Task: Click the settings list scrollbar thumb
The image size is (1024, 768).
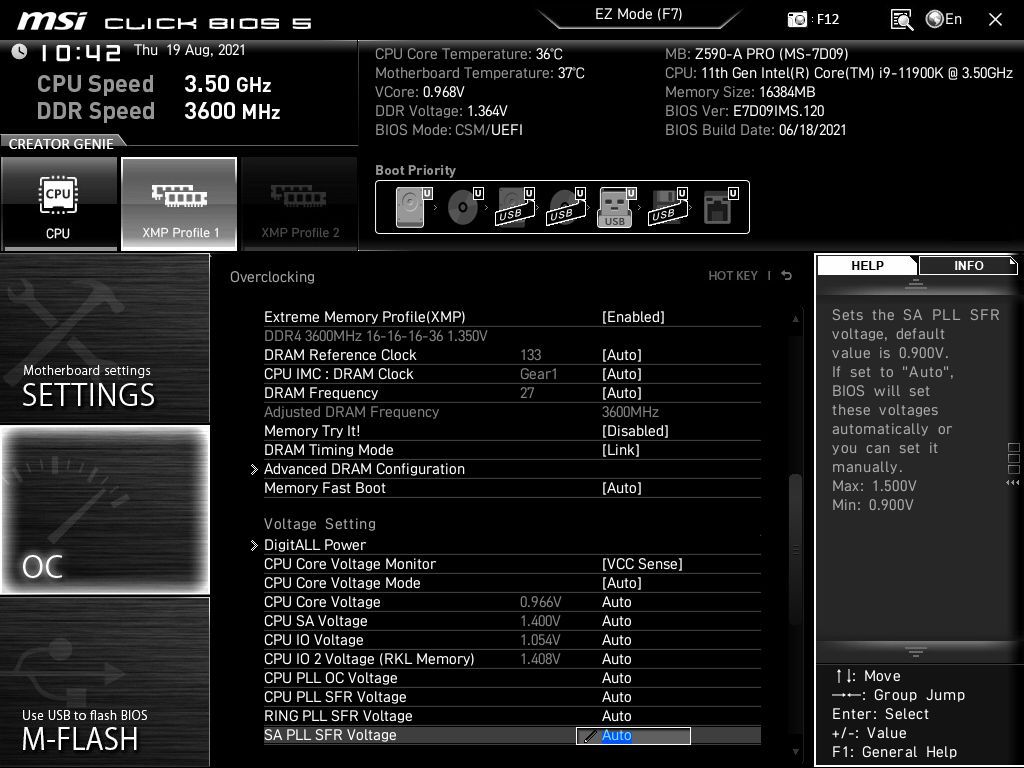Action: 795,549
